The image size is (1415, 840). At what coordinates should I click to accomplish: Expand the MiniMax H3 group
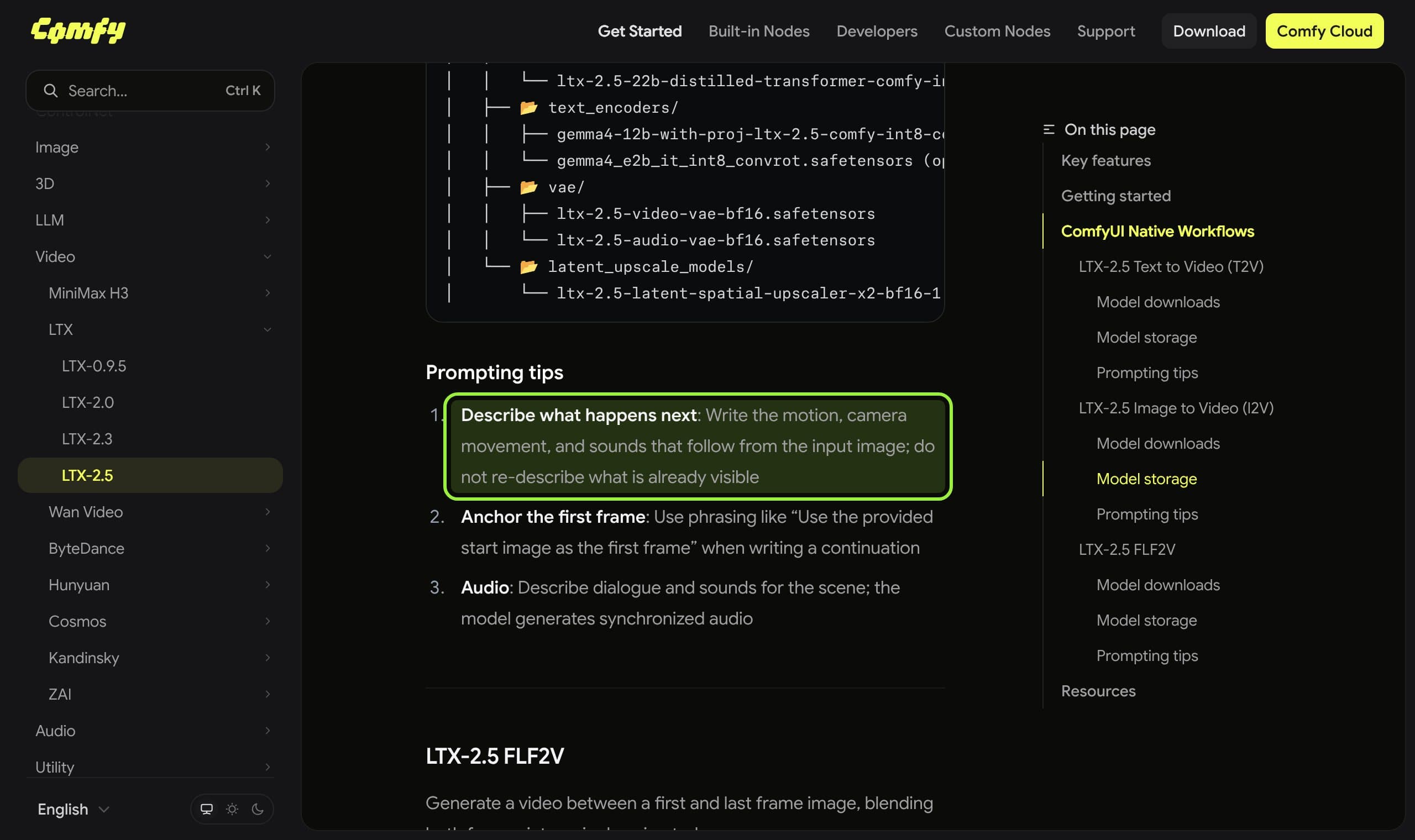point(150,293)
